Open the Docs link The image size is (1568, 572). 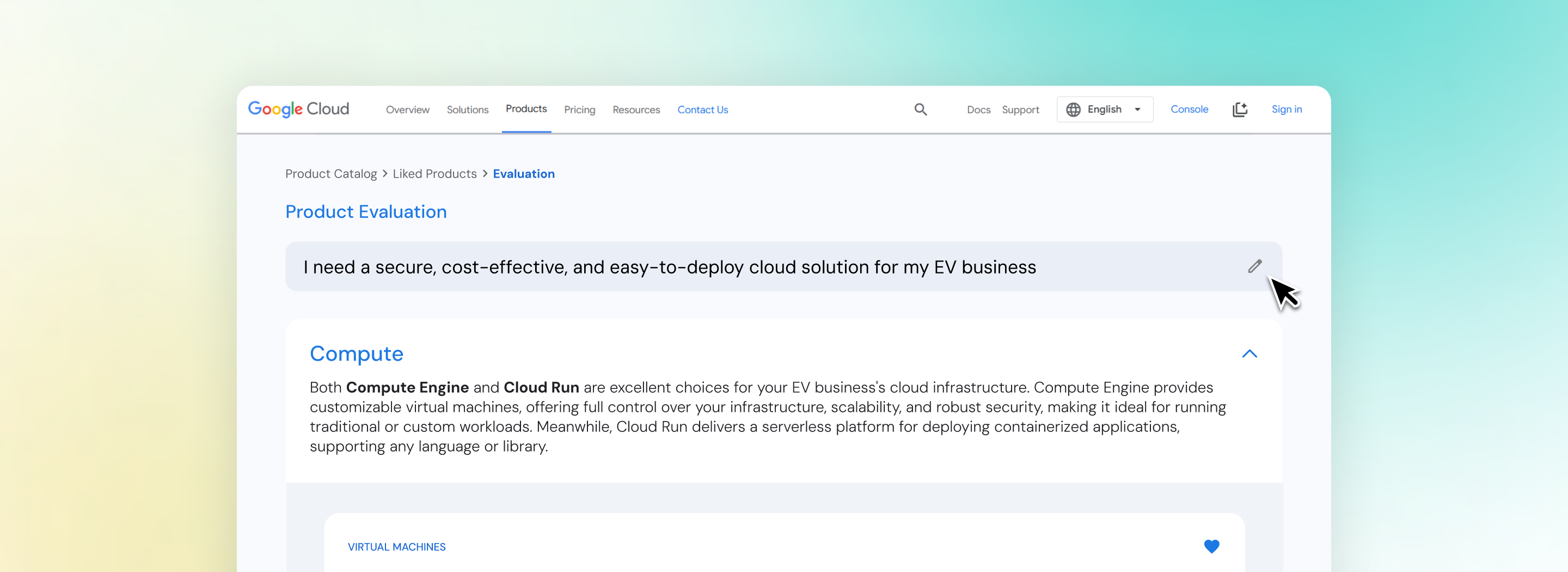click(978, 109)
